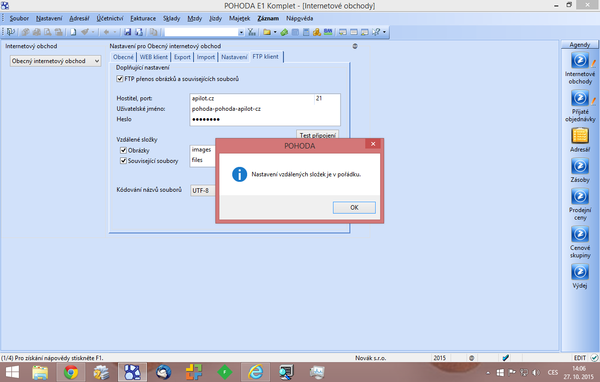
Task: Toggle FTP přenos obrázků a souvisejících souborů checkbox
Action: [x=120, y=79]
